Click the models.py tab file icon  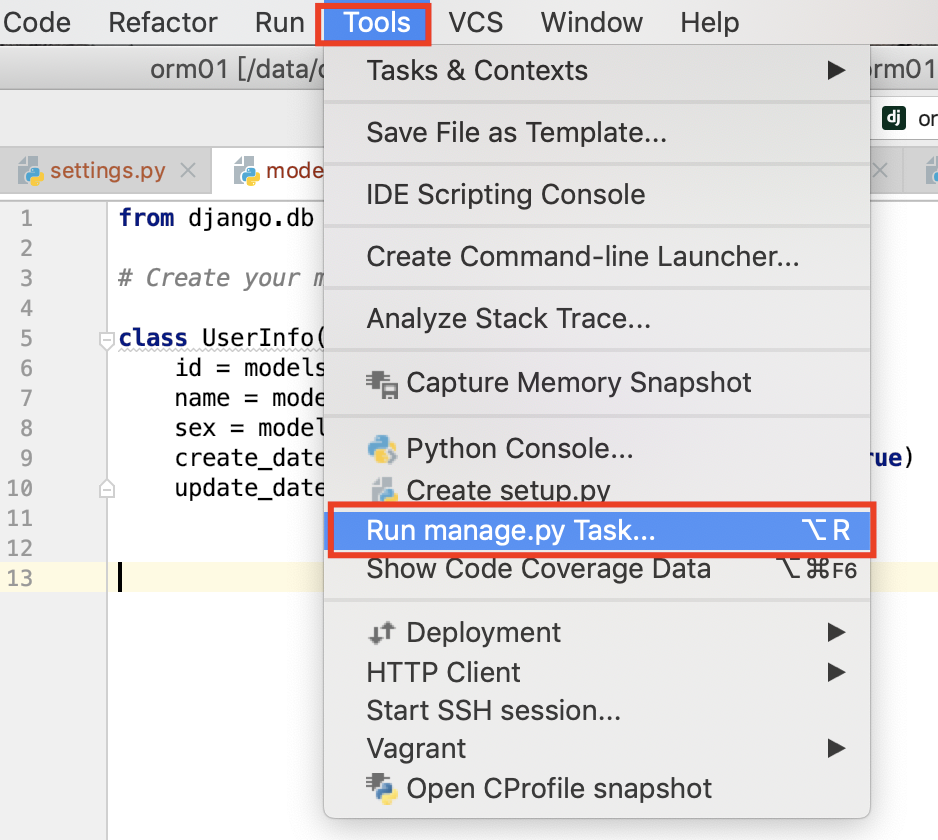[x=246, y=171]
